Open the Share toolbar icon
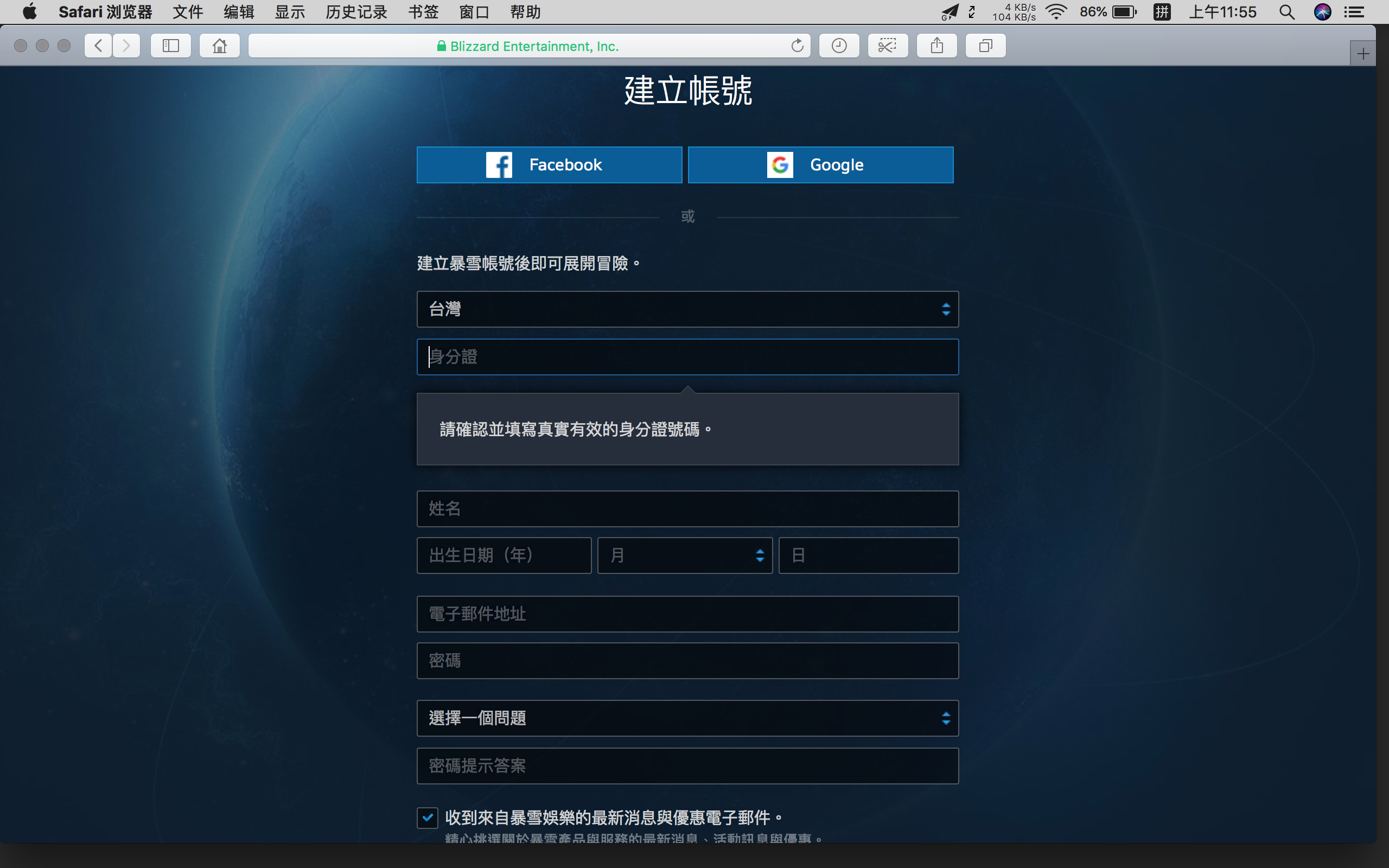The image size is (1389, 868). pos(936,46)
